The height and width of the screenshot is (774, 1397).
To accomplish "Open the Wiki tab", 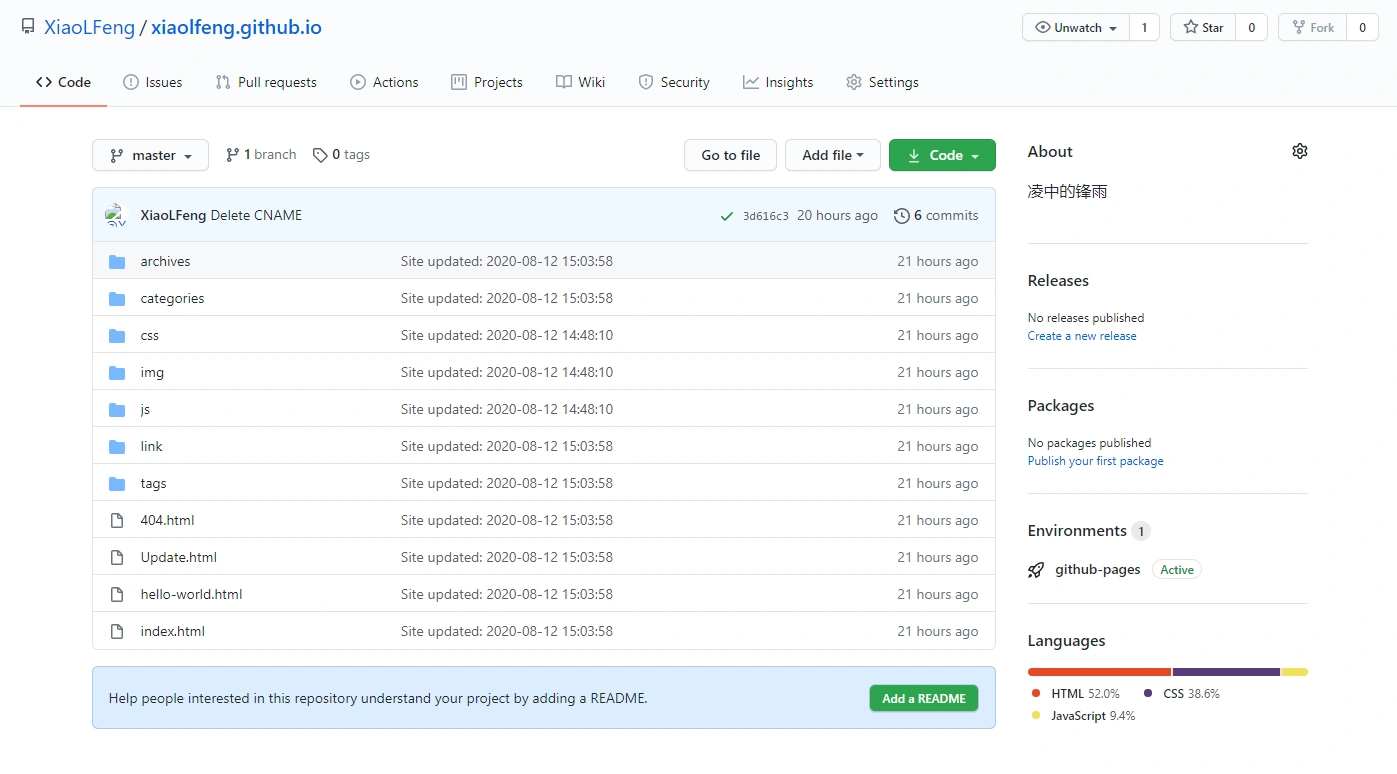I will 580,82.
